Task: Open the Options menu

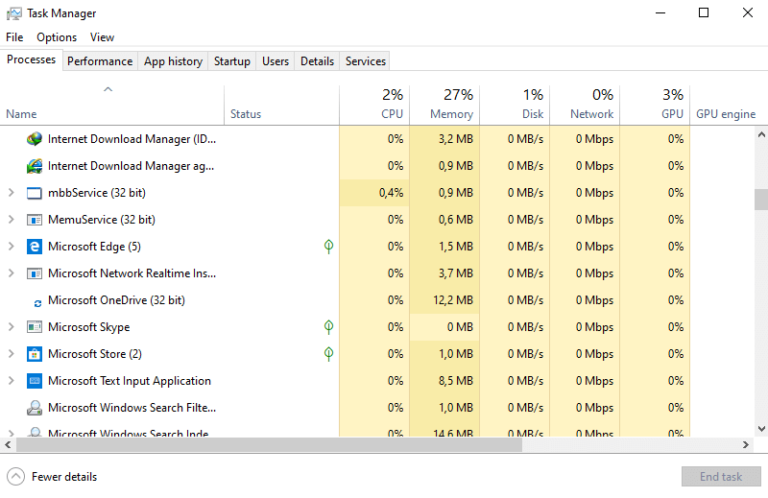Action: coord(56,37)
